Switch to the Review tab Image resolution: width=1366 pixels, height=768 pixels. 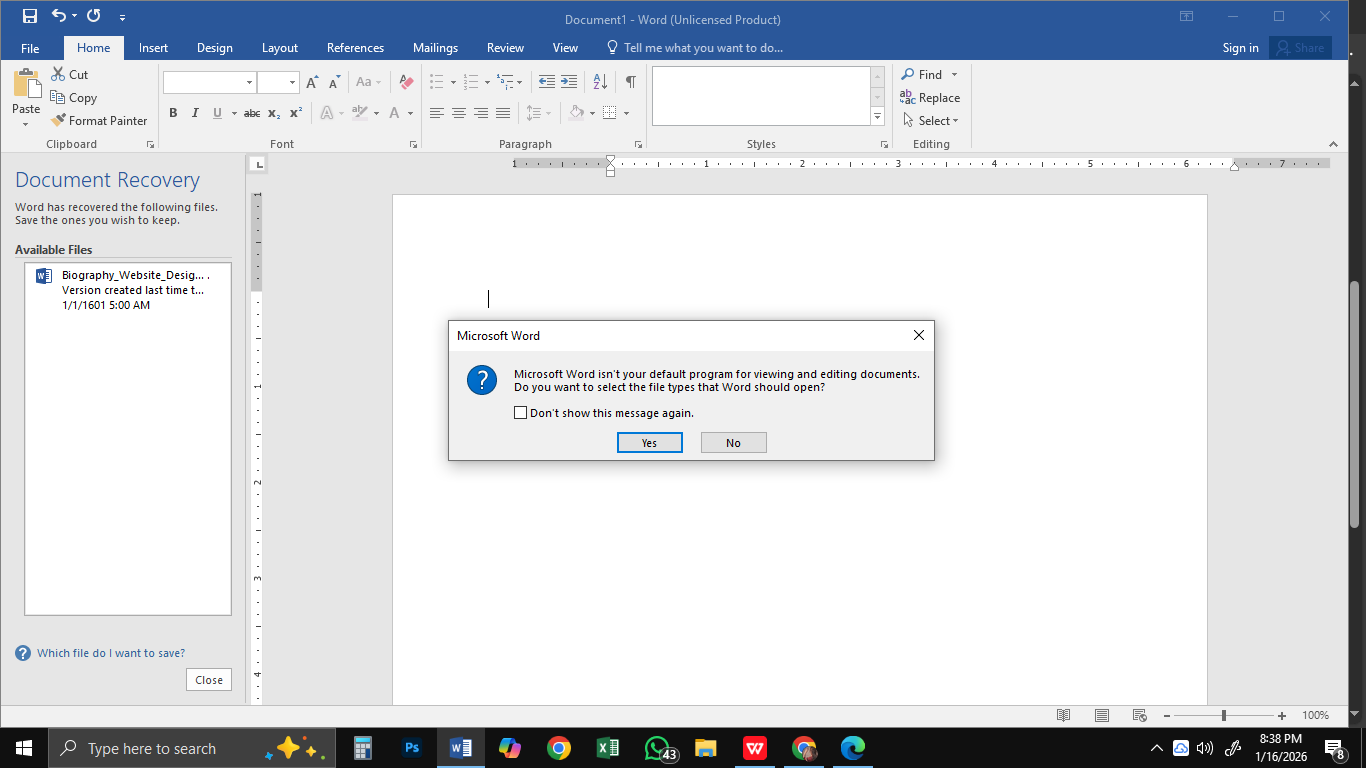pos(505,48)
